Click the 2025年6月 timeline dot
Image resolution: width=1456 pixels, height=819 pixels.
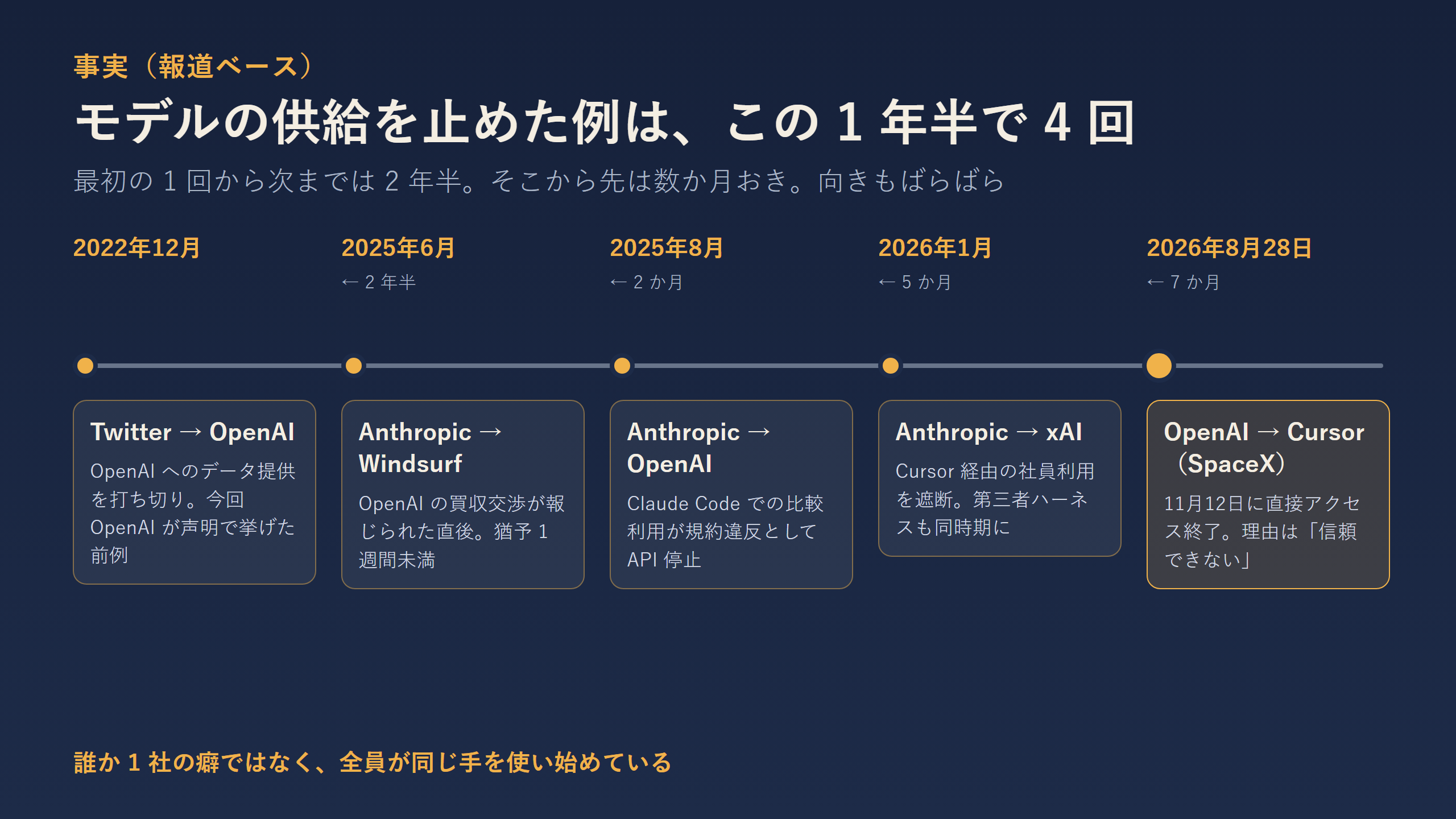point(354,366)
